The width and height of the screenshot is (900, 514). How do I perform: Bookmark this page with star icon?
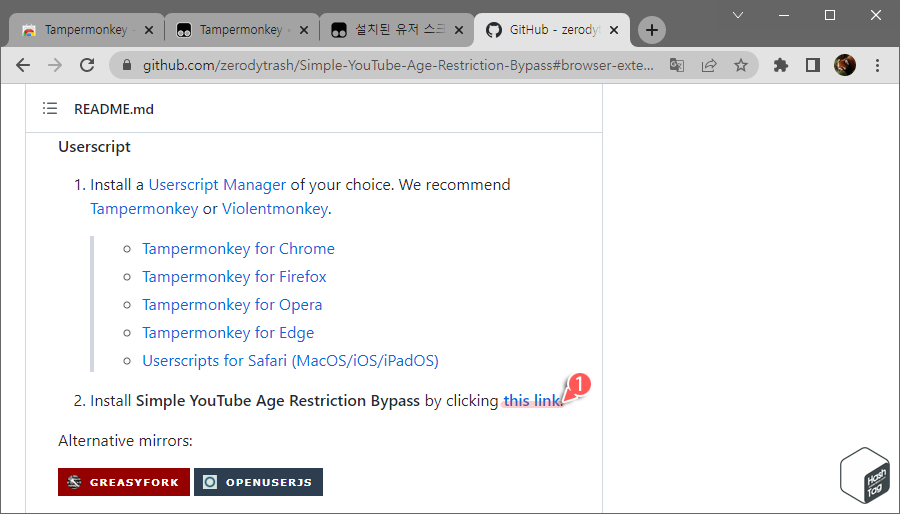click(741, 65)
